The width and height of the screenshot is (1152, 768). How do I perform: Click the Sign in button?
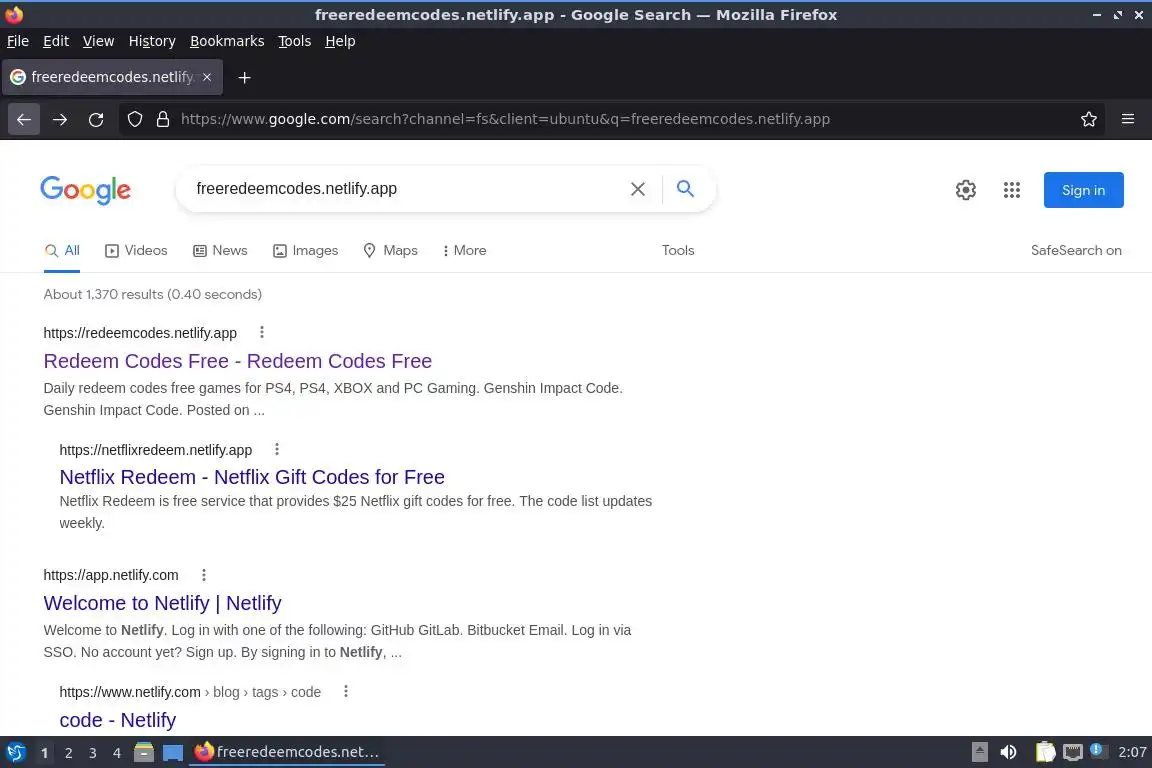pos(1083,190)
